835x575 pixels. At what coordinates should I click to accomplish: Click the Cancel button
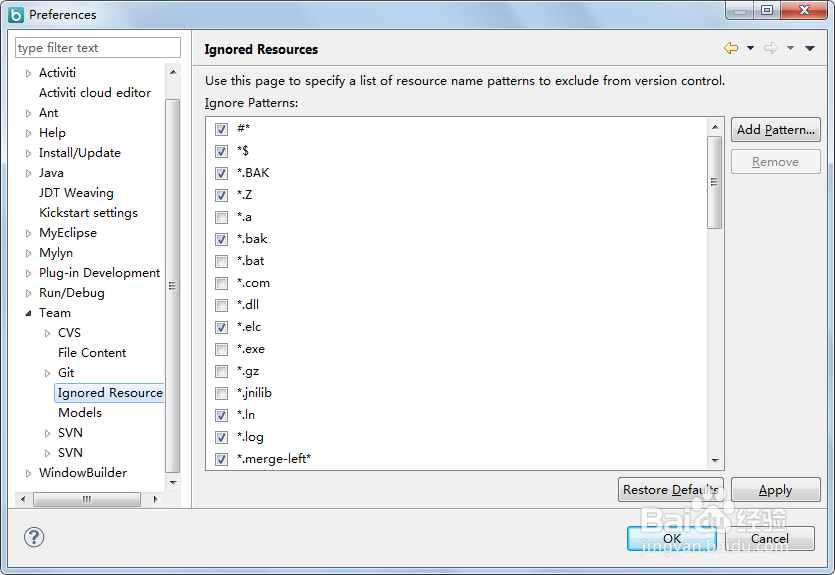(x=769, y=539)
